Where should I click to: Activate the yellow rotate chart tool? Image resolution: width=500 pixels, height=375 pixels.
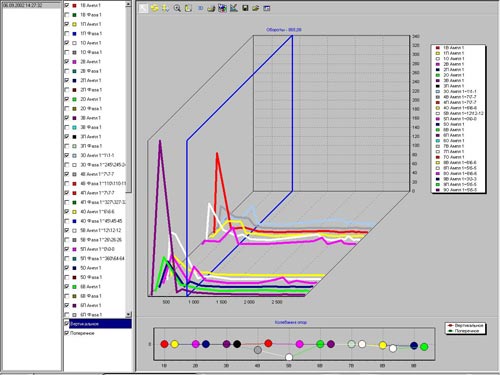coord(155,8)
